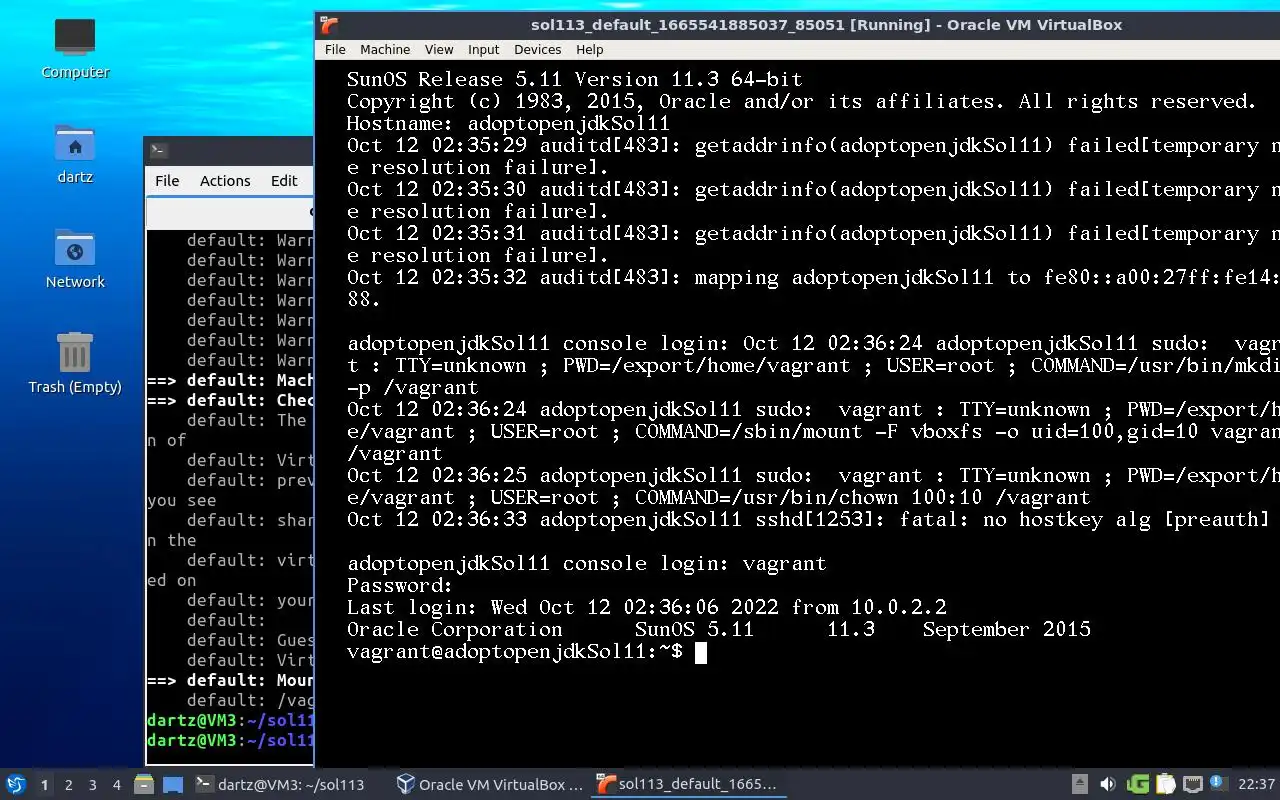Open the volume speaker tray icon
The height and width of the screenshot is (800, 1280).
[x=1107, y=784]
